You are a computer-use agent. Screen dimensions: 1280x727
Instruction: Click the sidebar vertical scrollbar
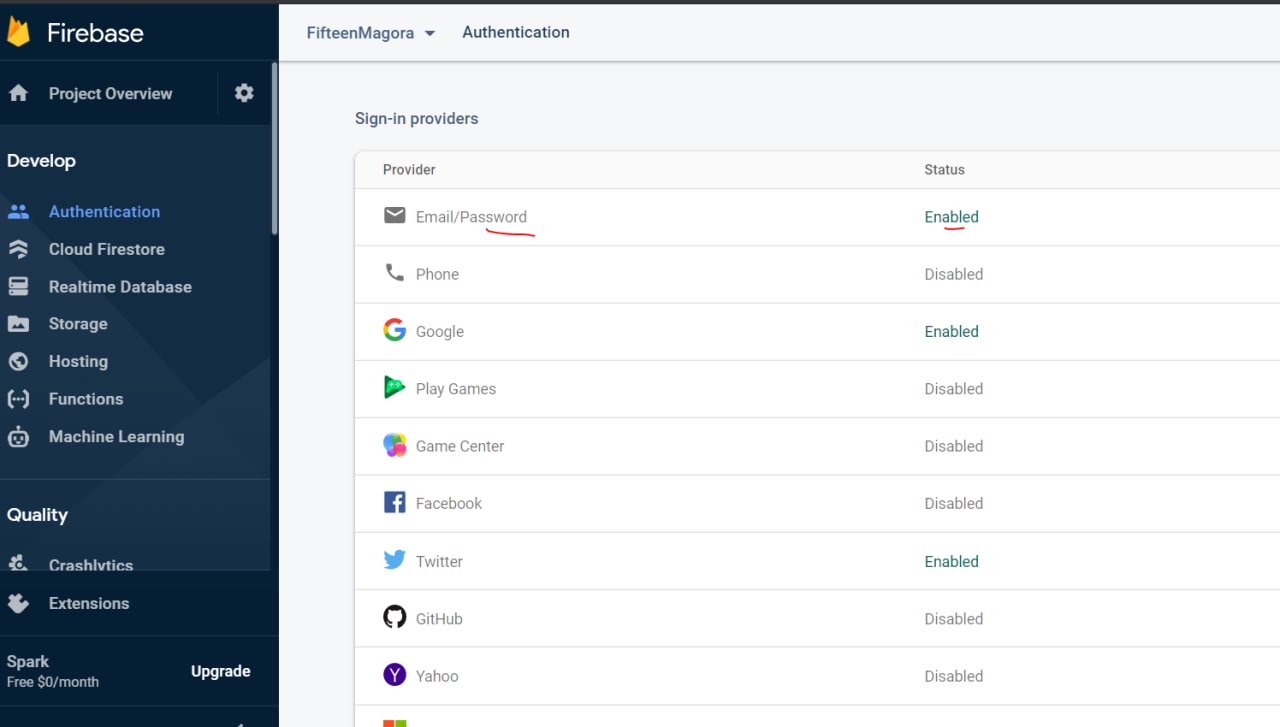coord(274,148)
